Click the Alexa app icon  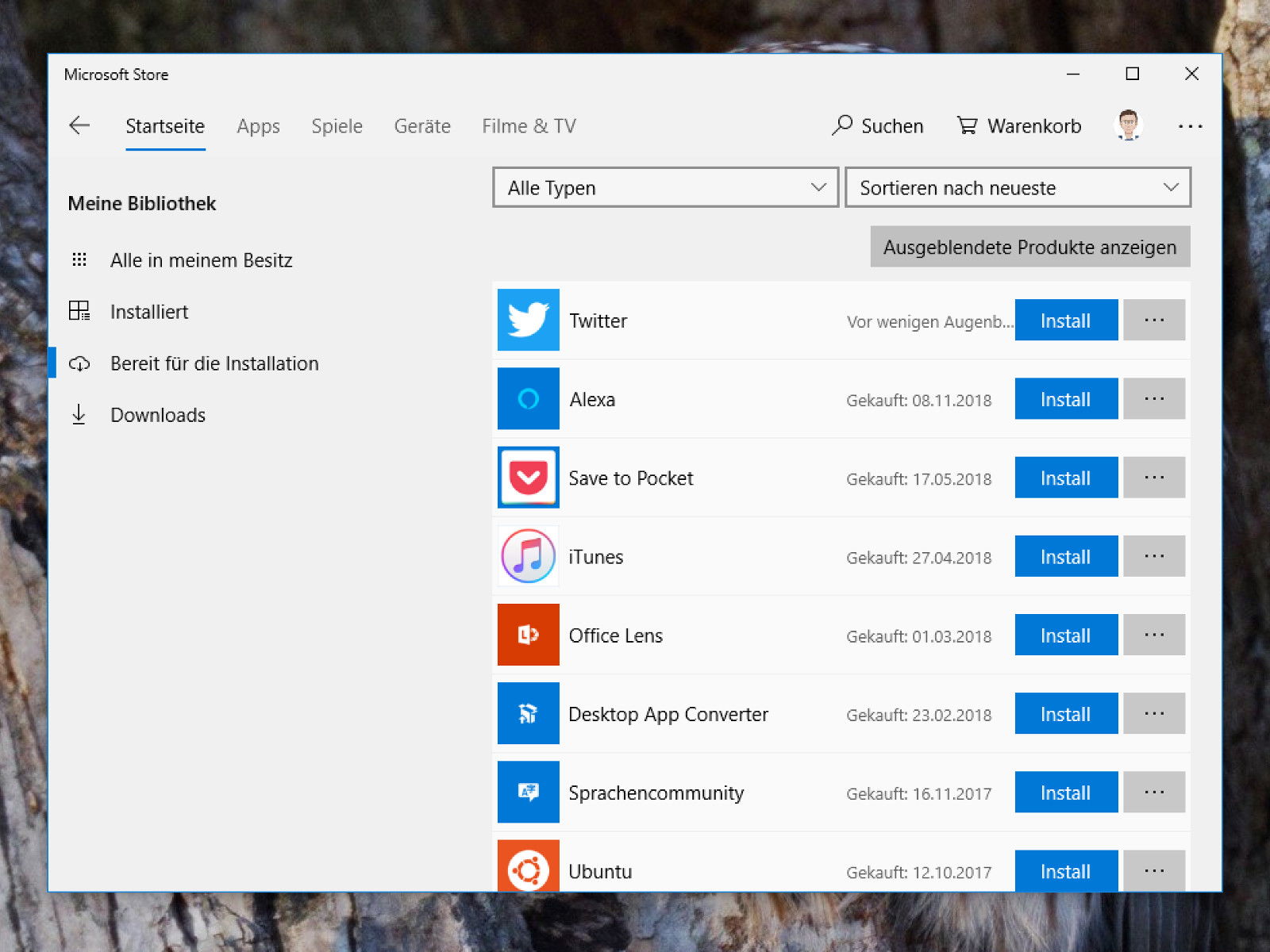pos(529,398)
